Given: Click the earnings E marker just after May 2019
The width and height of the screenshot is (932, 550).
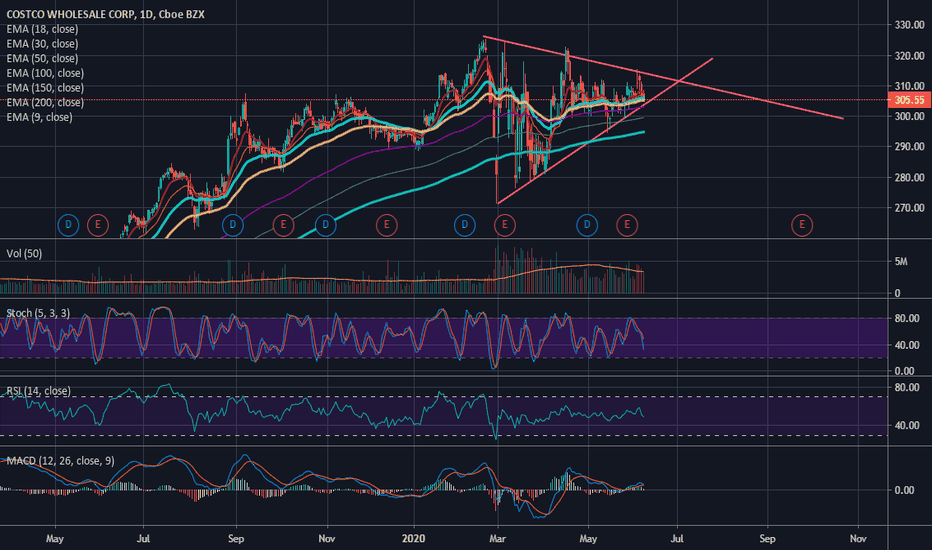Looking at the screenshot, I should tap(98, 225).
